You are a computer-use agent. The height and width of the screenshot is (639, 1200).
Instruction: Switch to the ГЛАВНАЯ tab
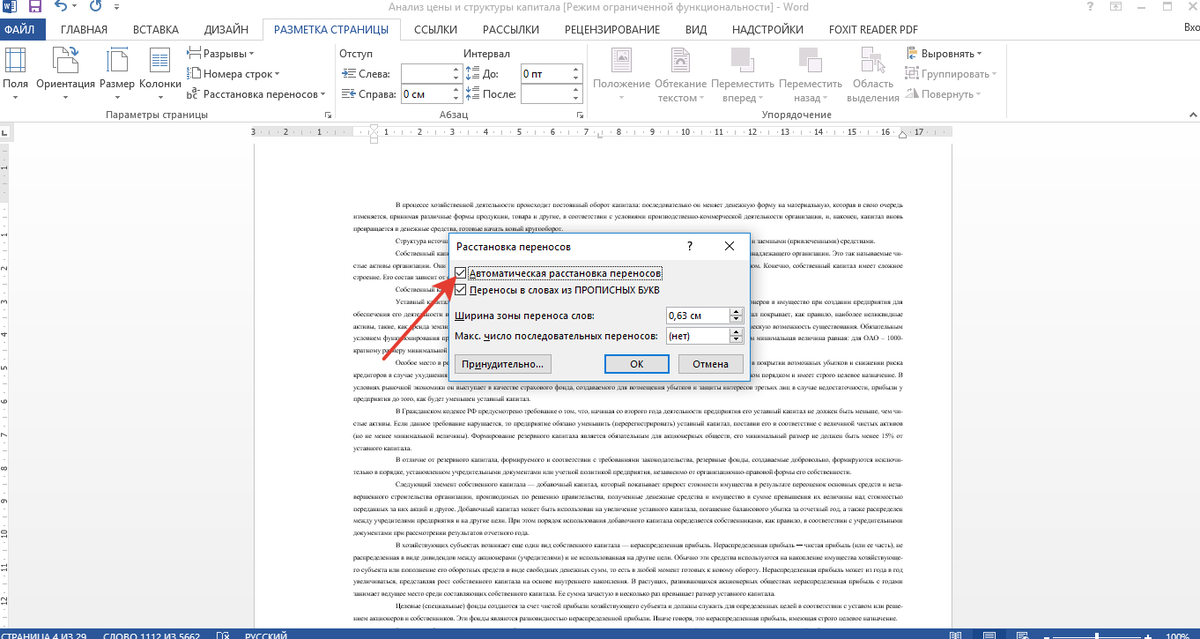[x=83, y=29]
